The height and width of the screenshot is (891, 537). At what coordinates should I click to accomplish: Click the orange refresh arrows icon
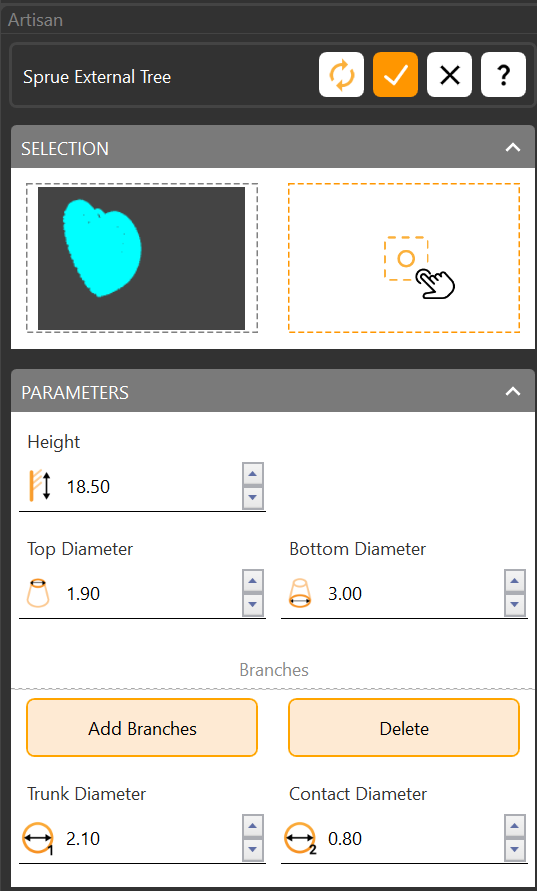342,74
